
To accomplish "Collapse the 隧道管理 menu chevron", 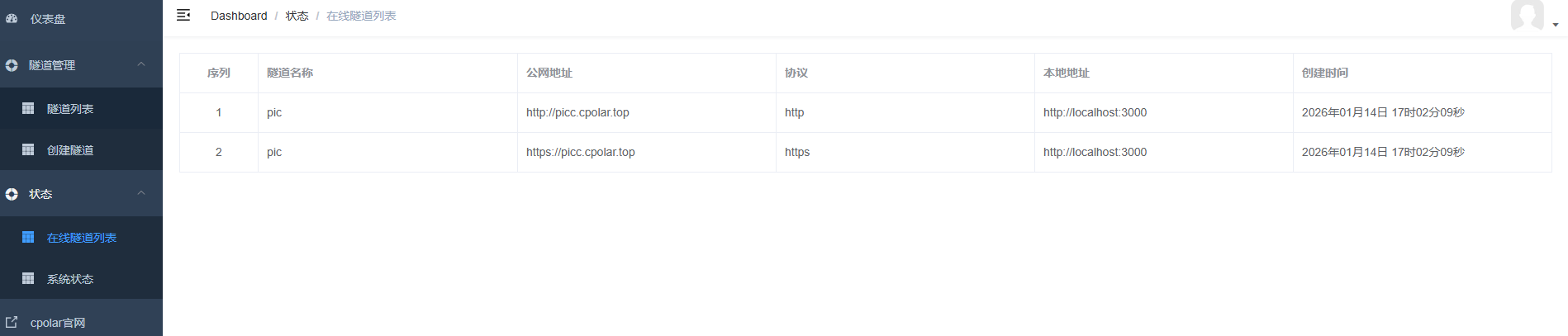I will click(141, 64).
